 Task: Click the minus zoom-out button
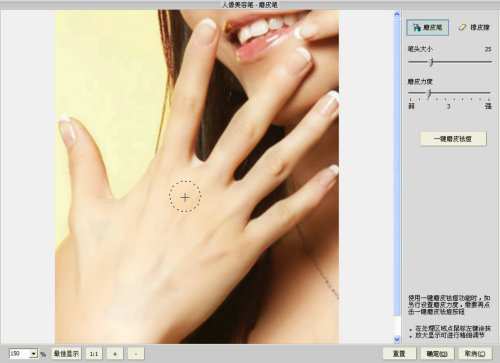pos(136,354)
